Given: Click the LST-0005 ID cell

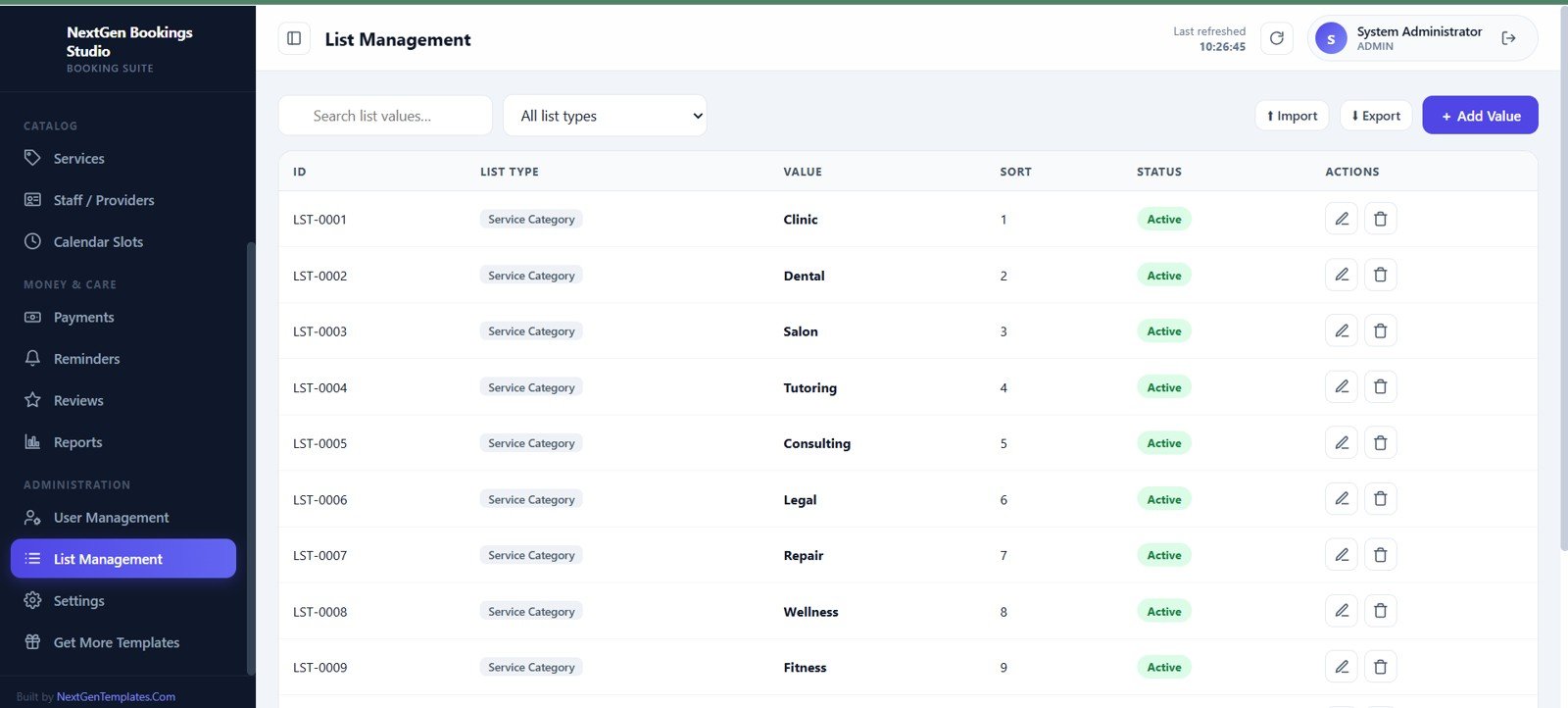Looking at the screenshot, I should click(x=319, y=443).
